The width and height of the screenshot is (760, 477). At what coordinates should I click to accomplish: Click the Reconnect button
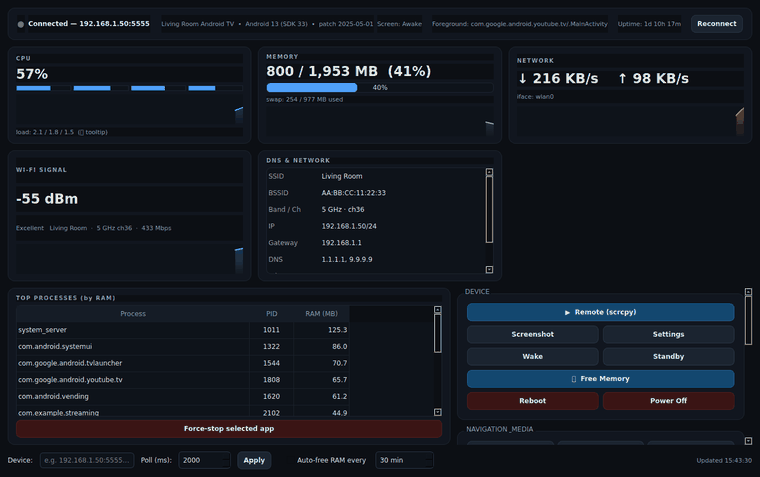coord(716,24)
